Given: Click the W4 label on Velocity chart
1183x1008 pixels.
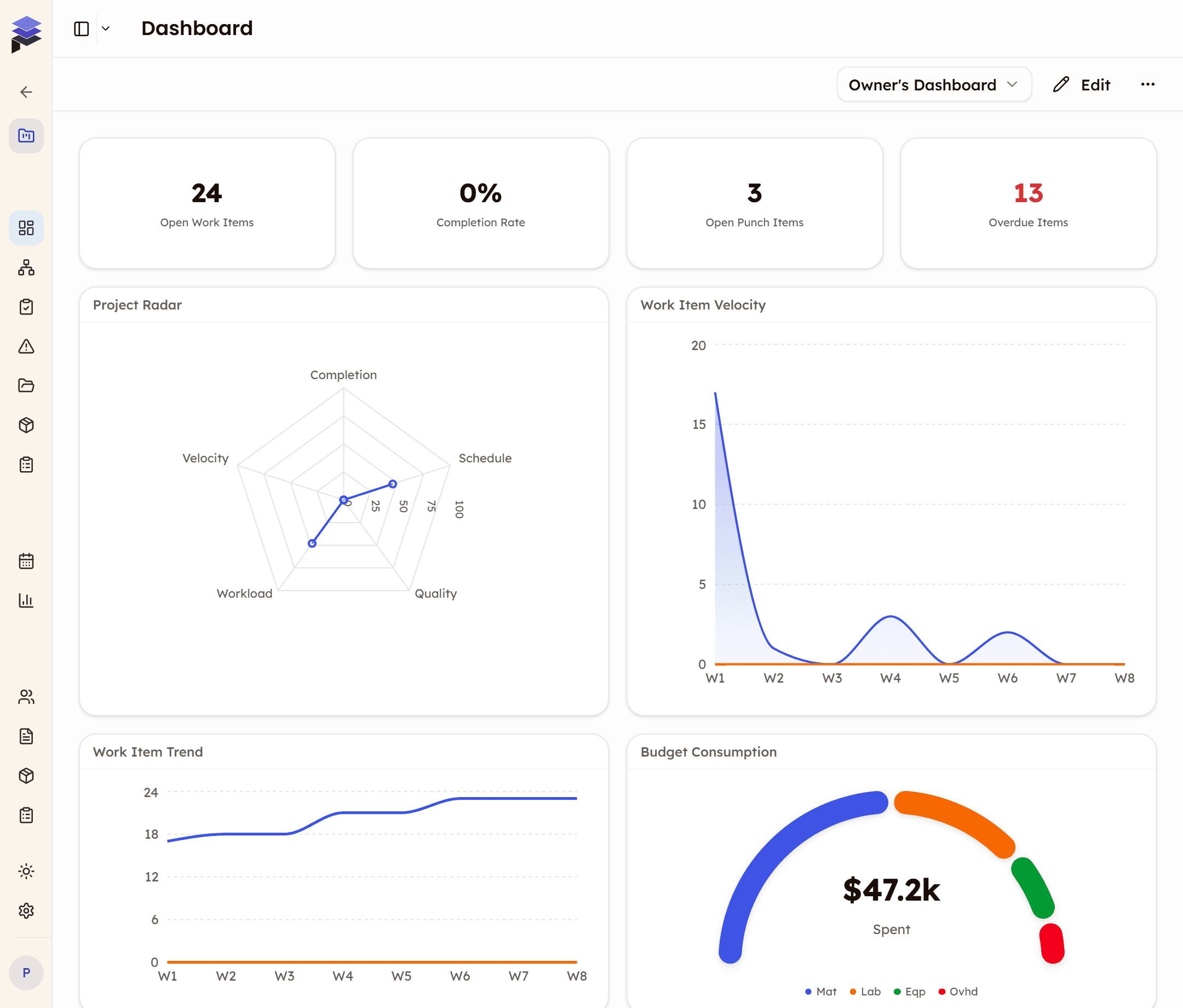Looking at the screenshot, I should click(891, 678).
